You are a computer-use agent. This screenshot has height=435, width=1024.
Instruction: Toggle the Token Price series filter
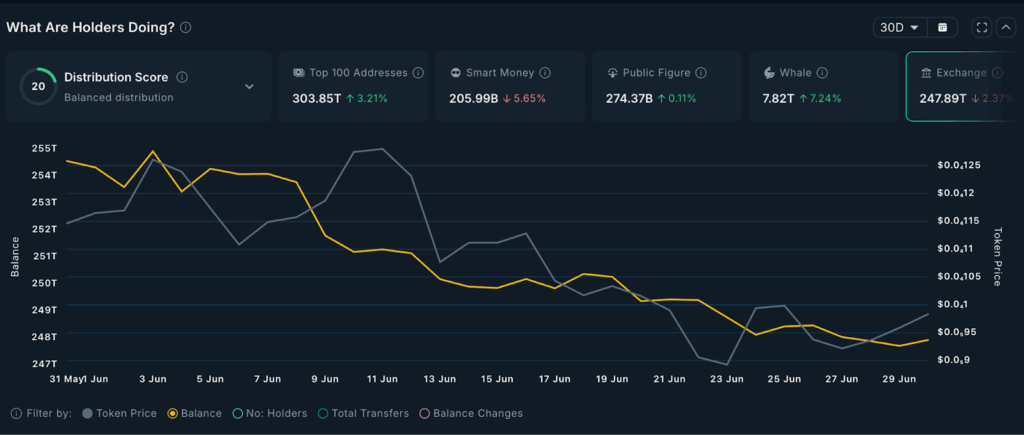(120, 413)
